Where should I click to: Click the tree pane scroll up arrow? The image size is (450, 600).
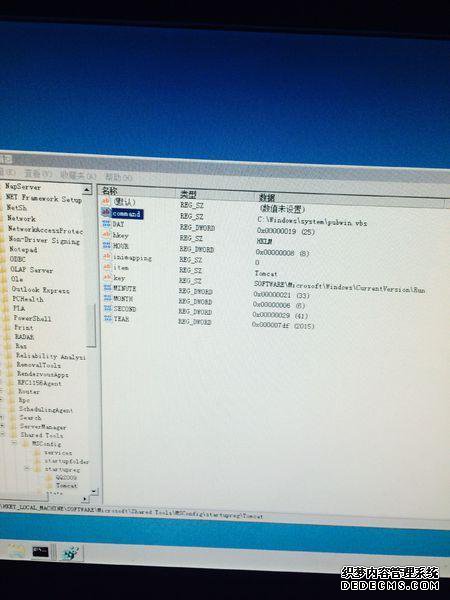point(87,189)
